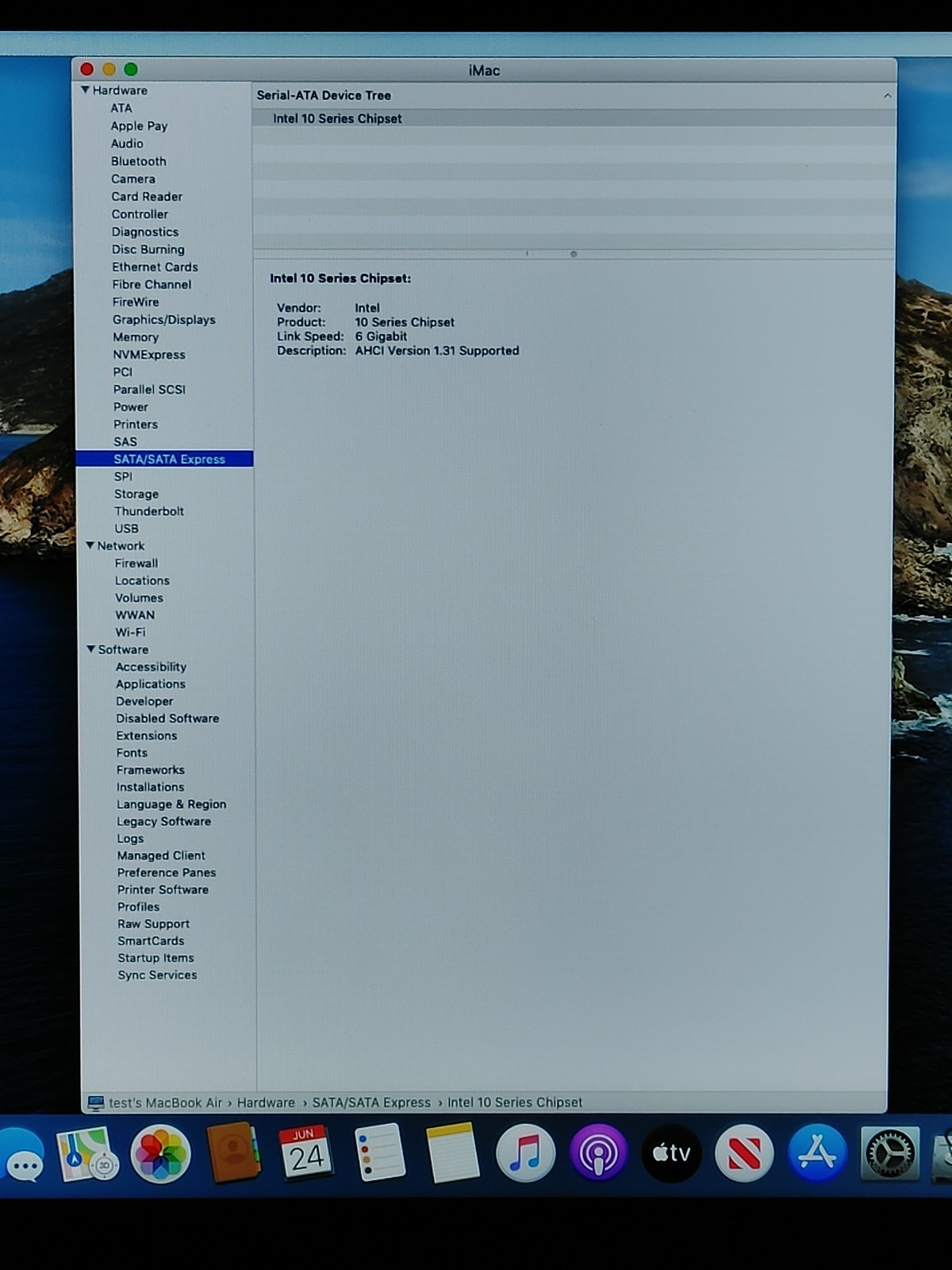Show Disc Burning information
This screenshot has height=1270, width=952.
pos(148,249)
